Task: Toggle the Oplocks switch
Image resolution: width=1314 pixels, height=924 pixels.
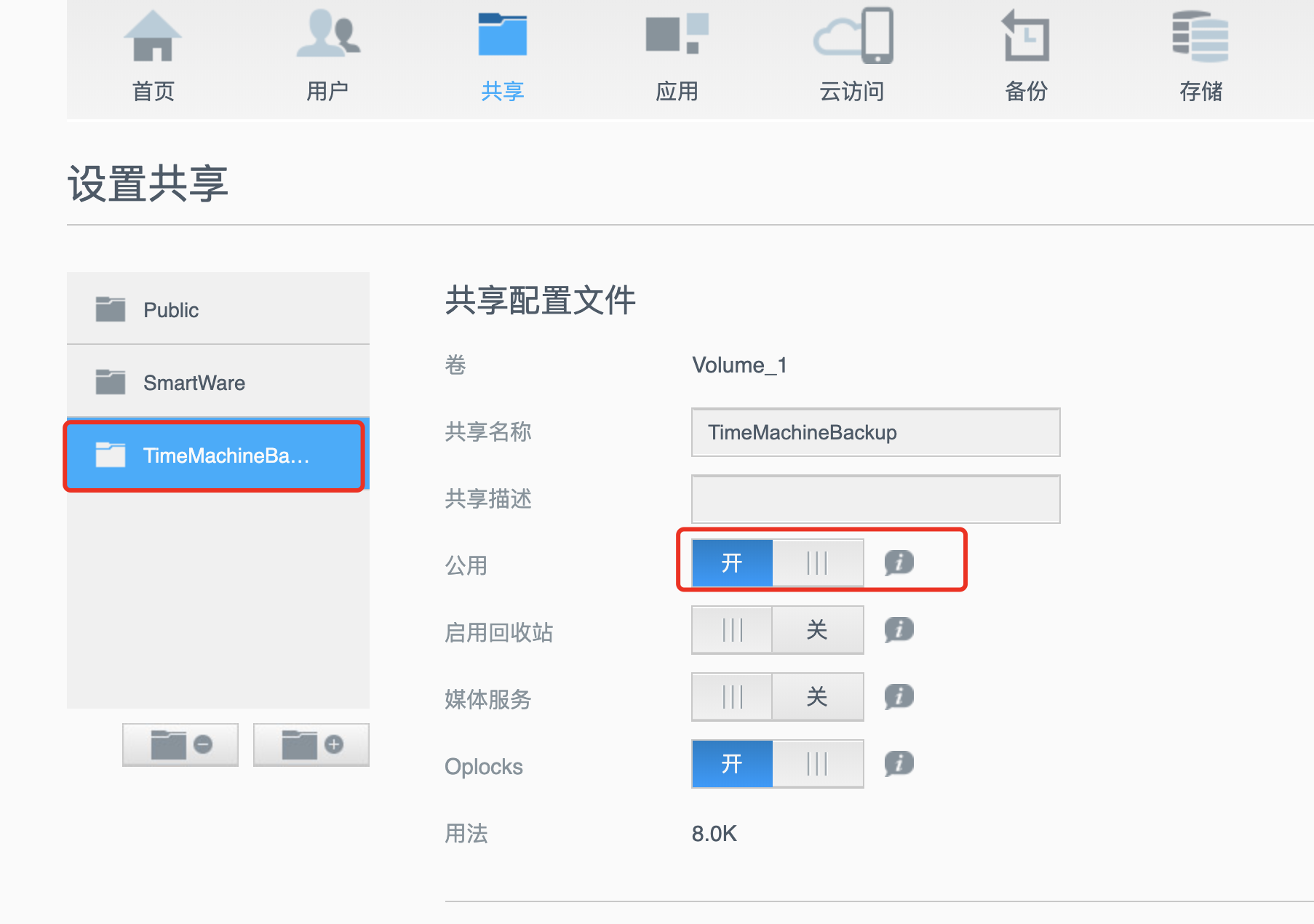Action: [778, 763]
